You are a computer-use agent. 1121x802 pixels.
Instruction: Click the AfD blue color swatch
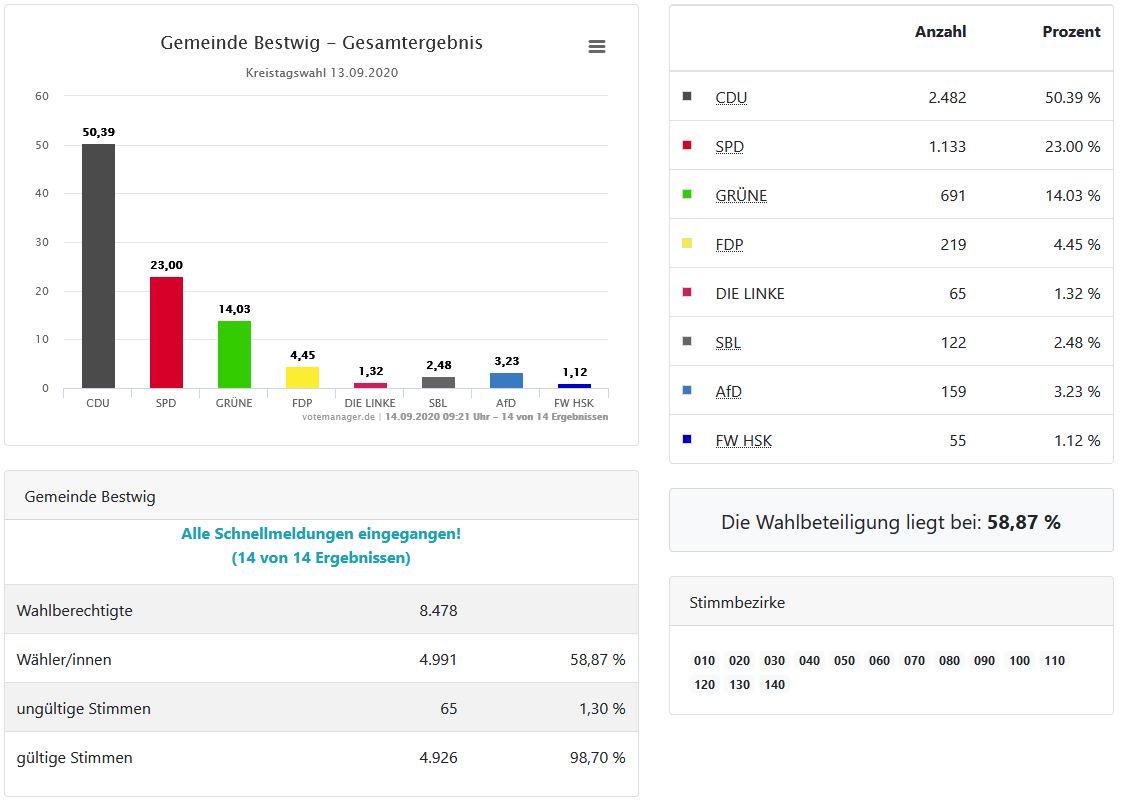tap(687, 390)
